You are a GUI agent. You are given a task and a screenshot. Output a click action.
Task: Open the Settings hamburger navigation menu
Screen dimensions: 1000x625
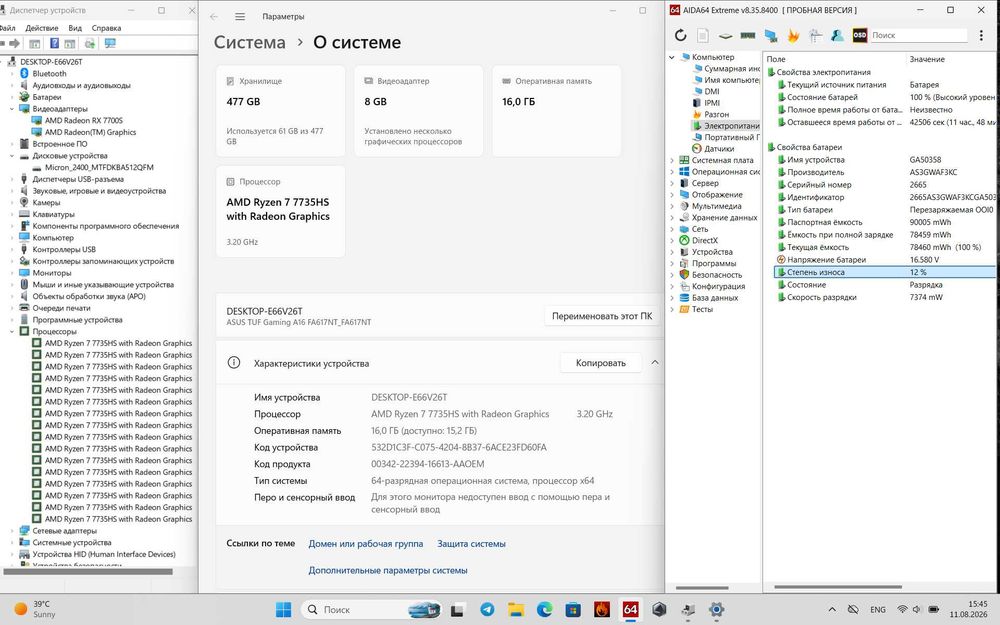[x=240, y=17]
